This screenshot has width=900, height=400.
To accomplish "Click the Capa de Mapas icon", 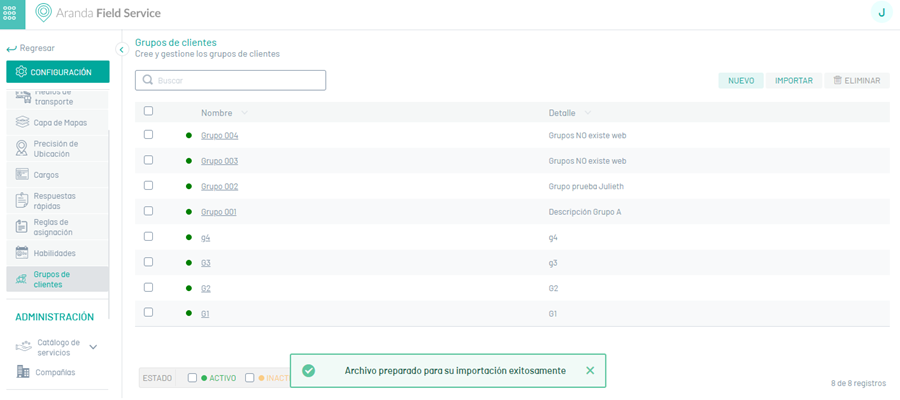I will click(x=22, y=123).
